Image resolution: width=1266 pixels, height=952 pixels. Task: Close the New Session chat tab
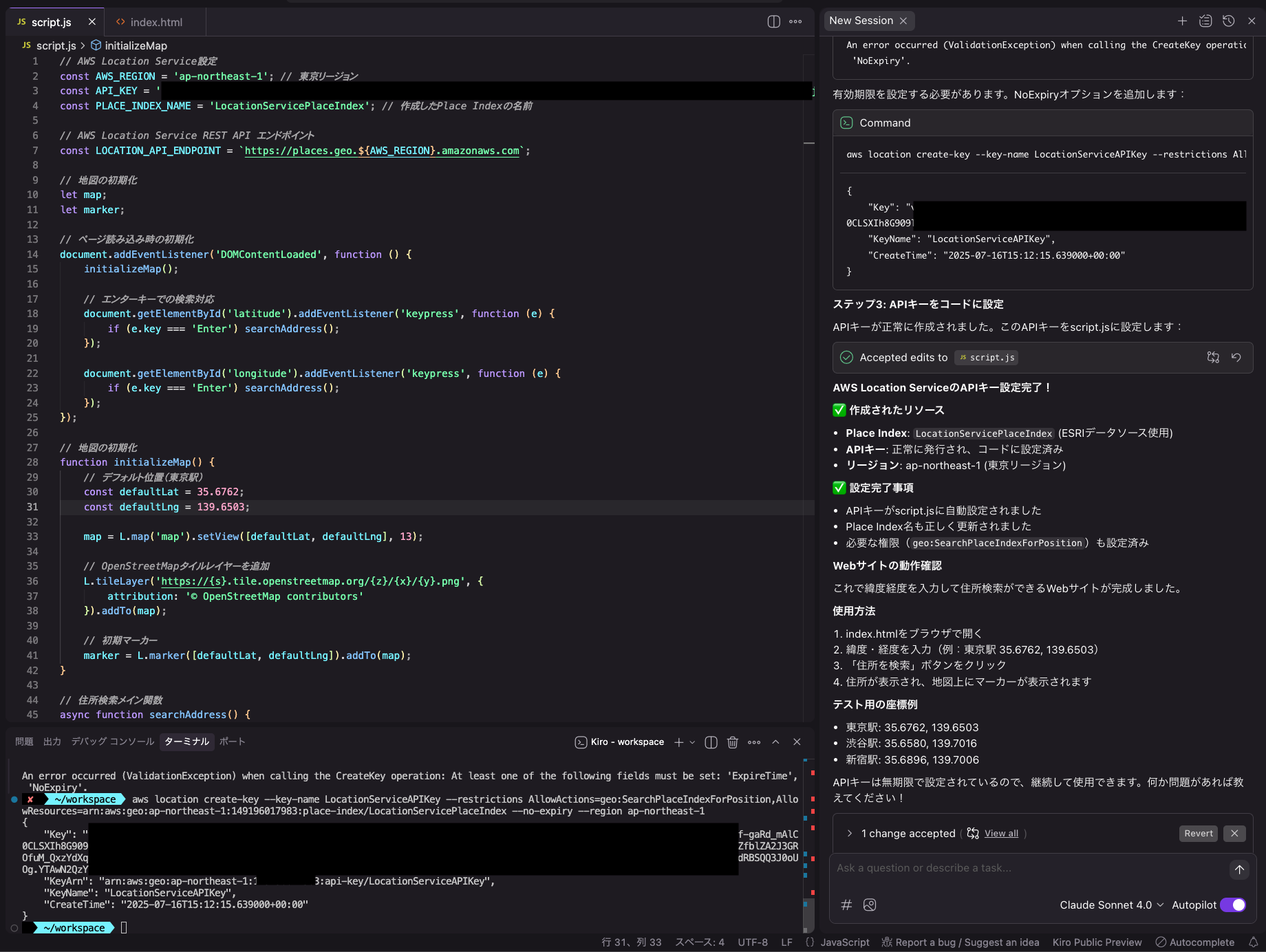(x=903, y=21)
